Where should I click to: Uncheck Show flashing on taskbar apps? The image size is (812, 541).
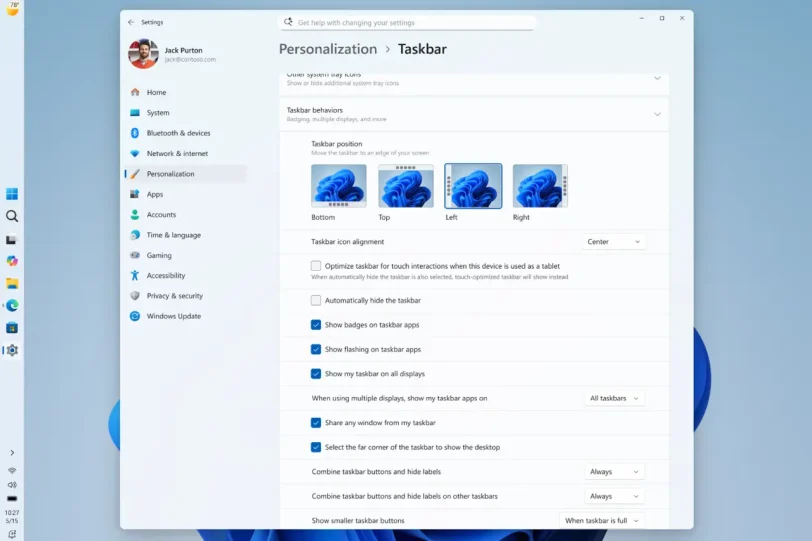tap(316, 349)
